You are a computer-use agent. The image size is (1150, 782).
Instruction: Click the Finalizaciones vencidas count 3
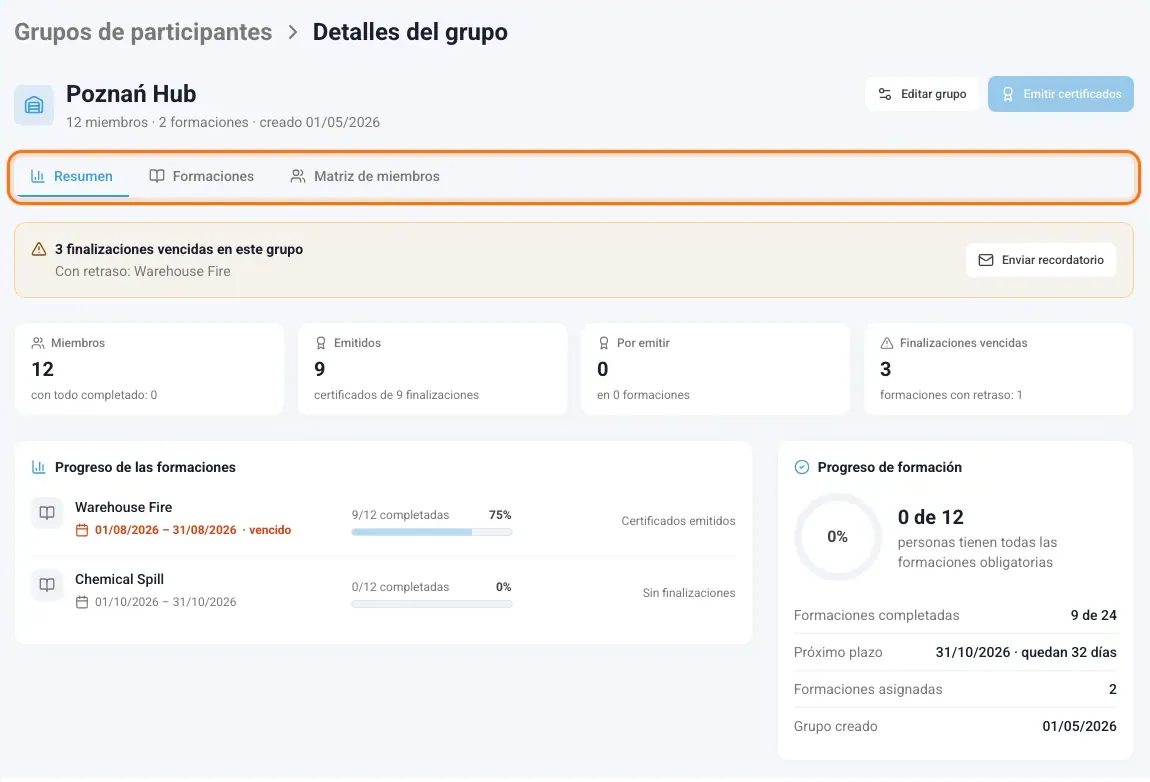coord(885,369)
